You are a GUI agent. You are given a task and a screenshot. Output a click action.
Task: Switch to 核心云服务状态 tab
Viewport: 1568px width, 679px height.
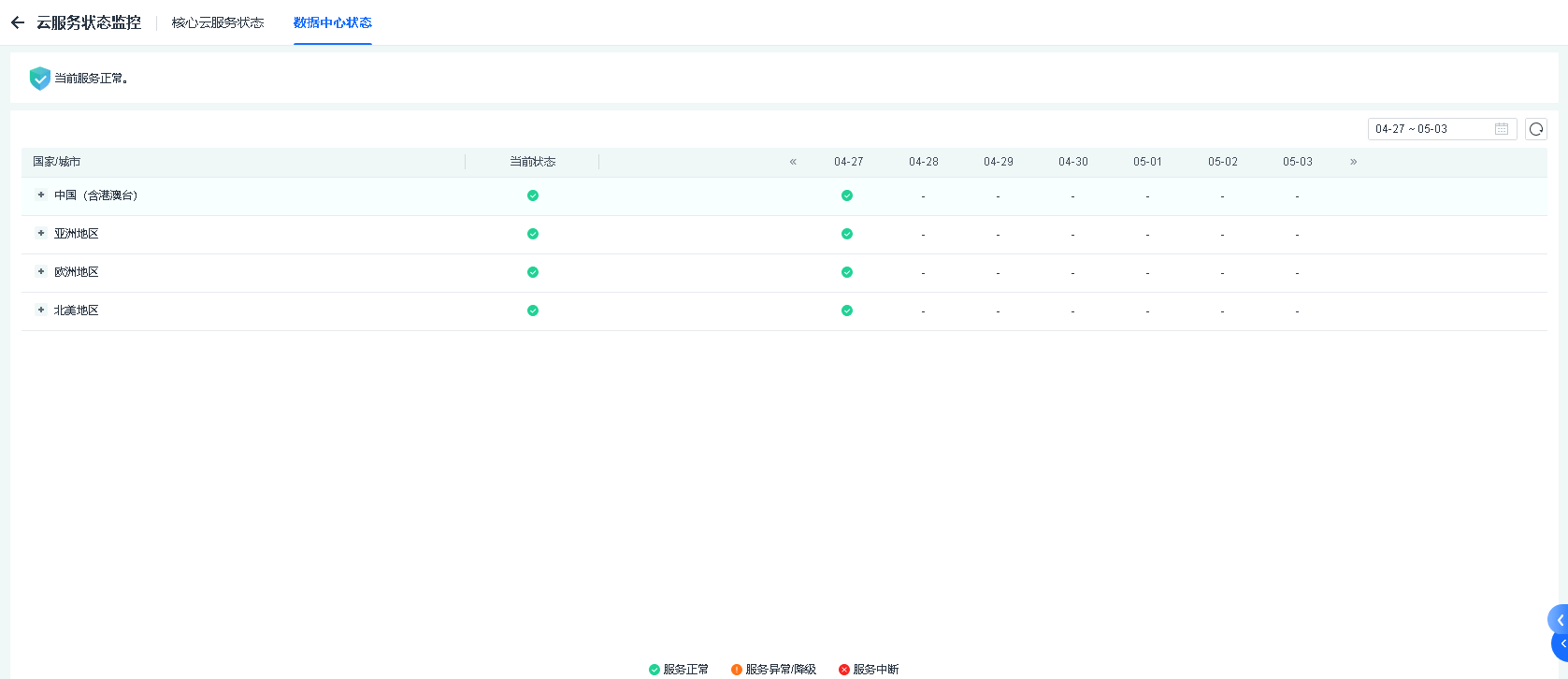pos(218,22)
